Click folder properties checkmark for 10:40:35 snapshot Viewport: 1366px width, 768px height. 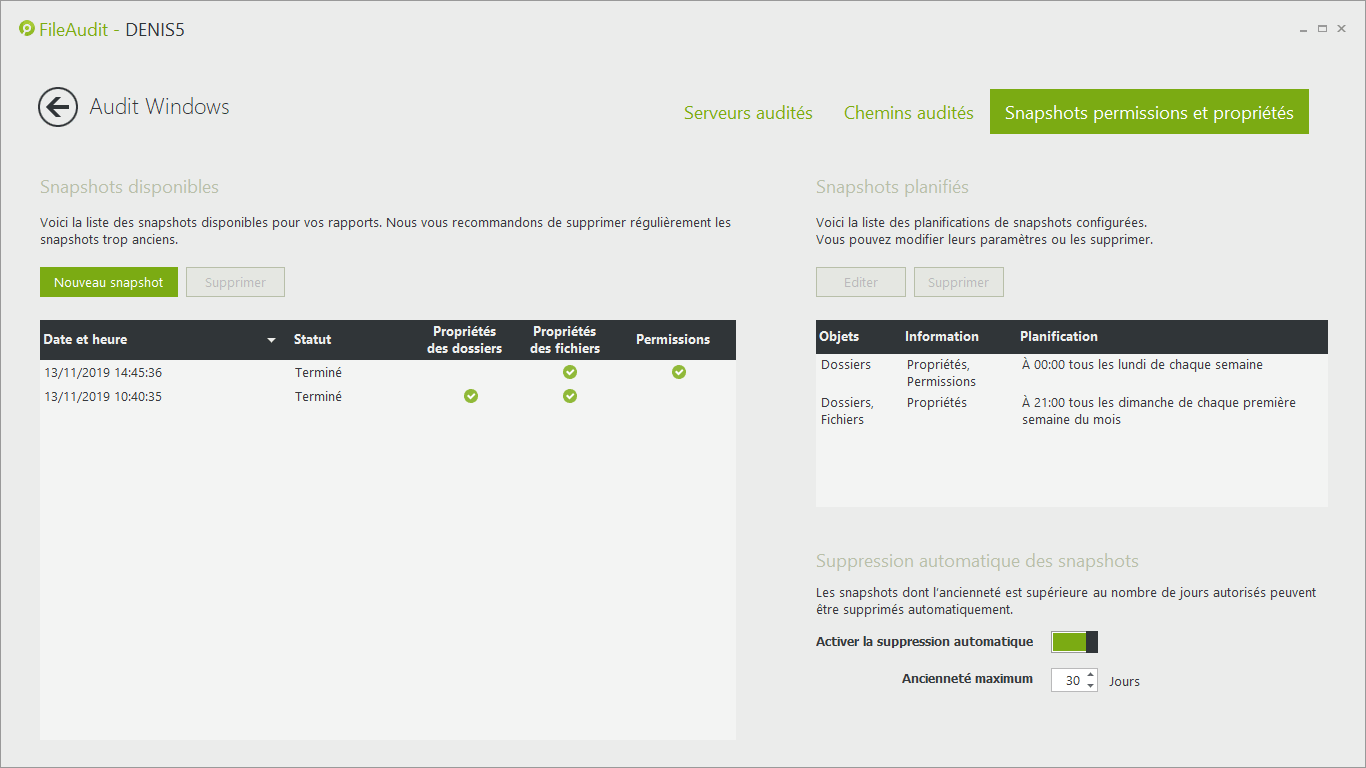(471, 396)
